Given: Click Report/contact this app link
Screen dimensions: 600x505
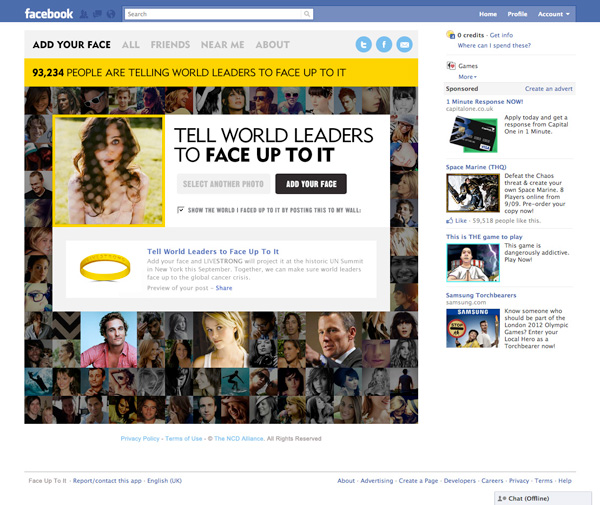Looking at the screenshot, I should 107,481.
